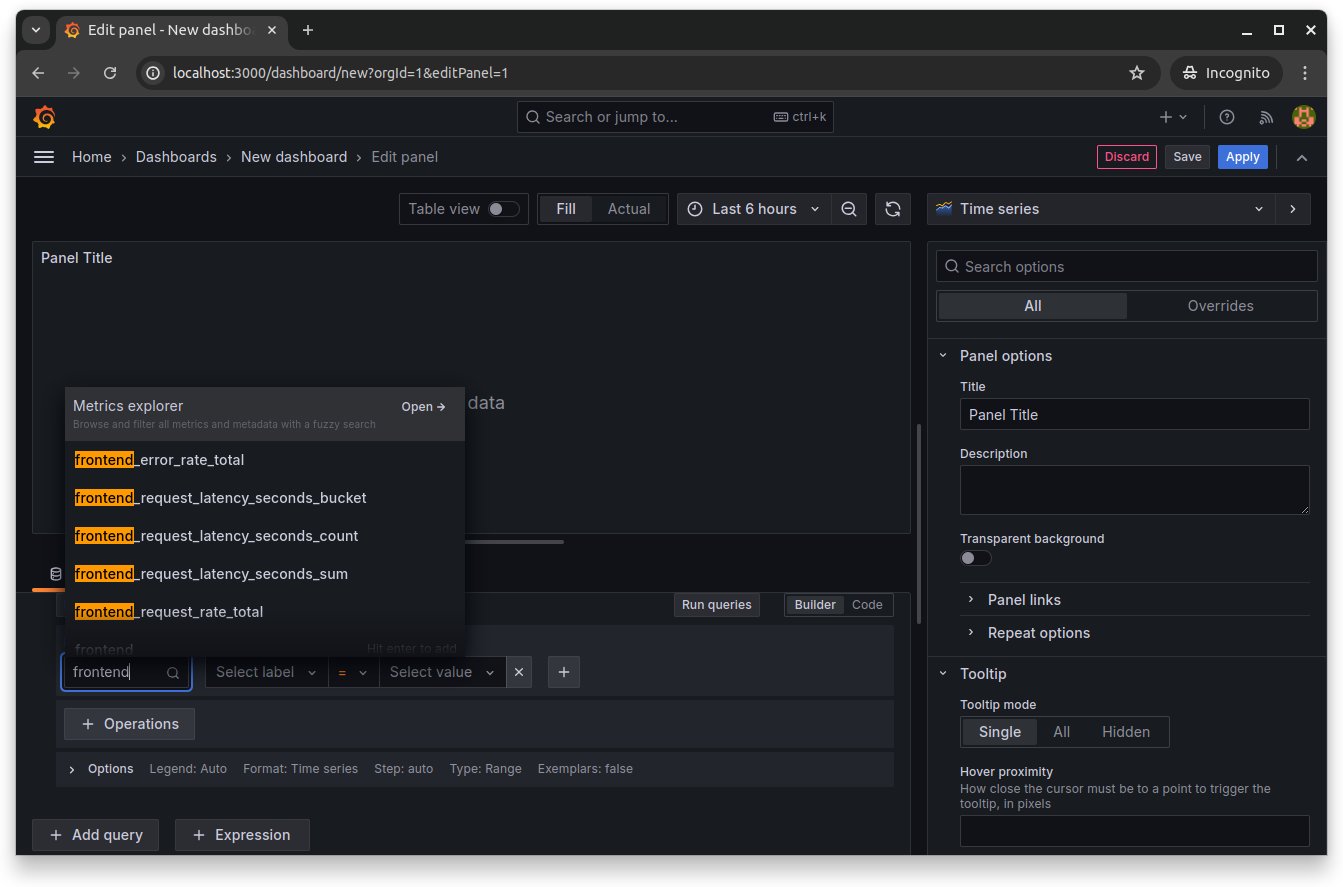The image size is (1343, 887).
Task: Choose frontend_request_latency_seconds_bucket metric
Action: point(265,498)
